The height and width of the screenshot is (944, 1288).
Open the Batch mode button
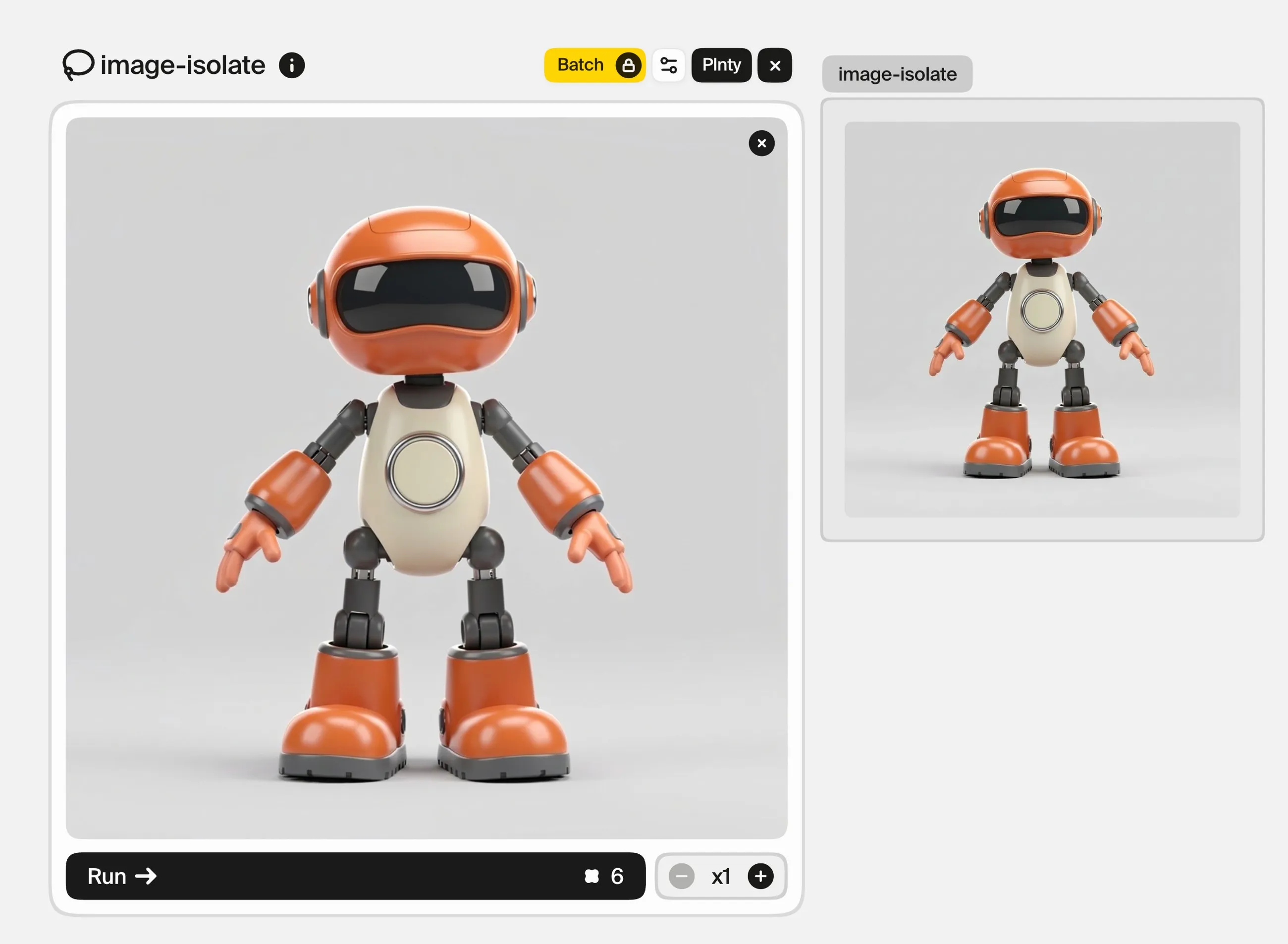(594, 65)
